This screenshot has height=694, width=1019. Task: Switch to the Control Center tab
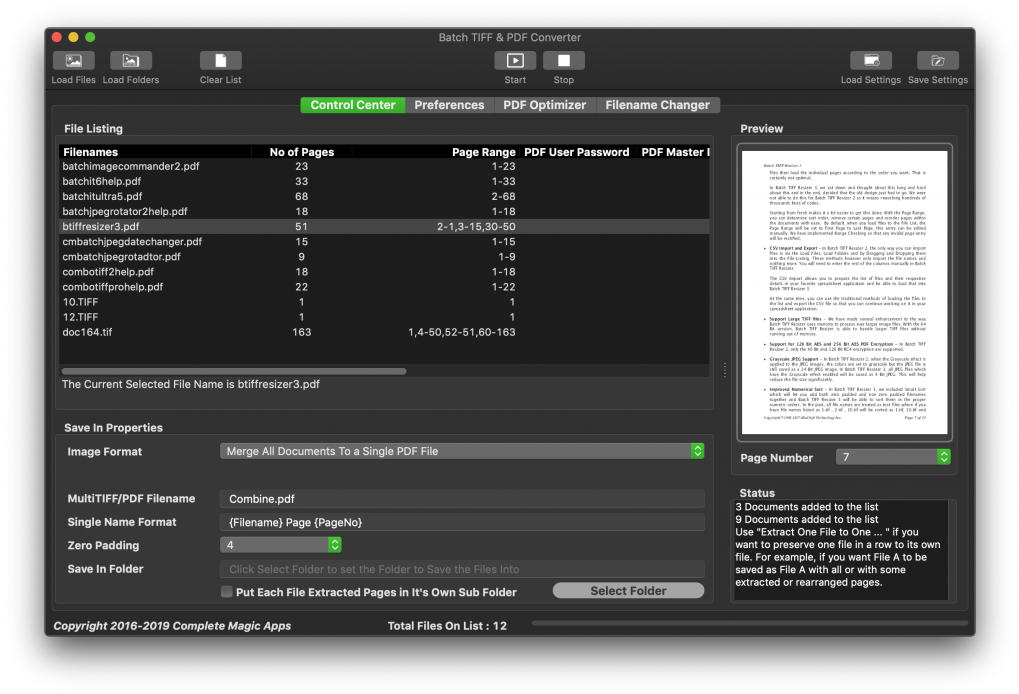tap(353, 105)
